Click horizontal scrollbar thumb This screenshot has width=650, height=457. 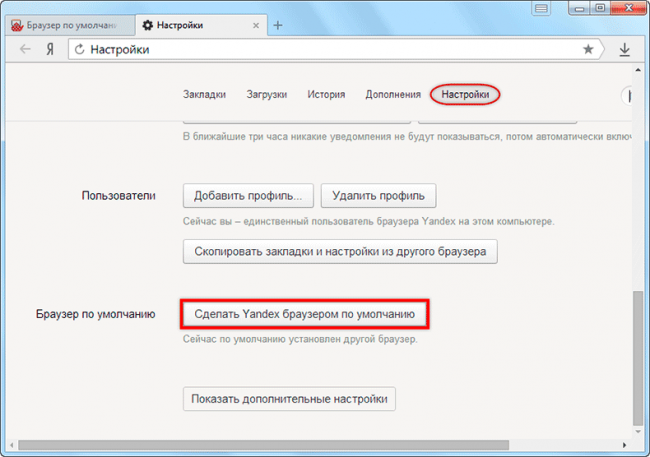pos(264,445)
